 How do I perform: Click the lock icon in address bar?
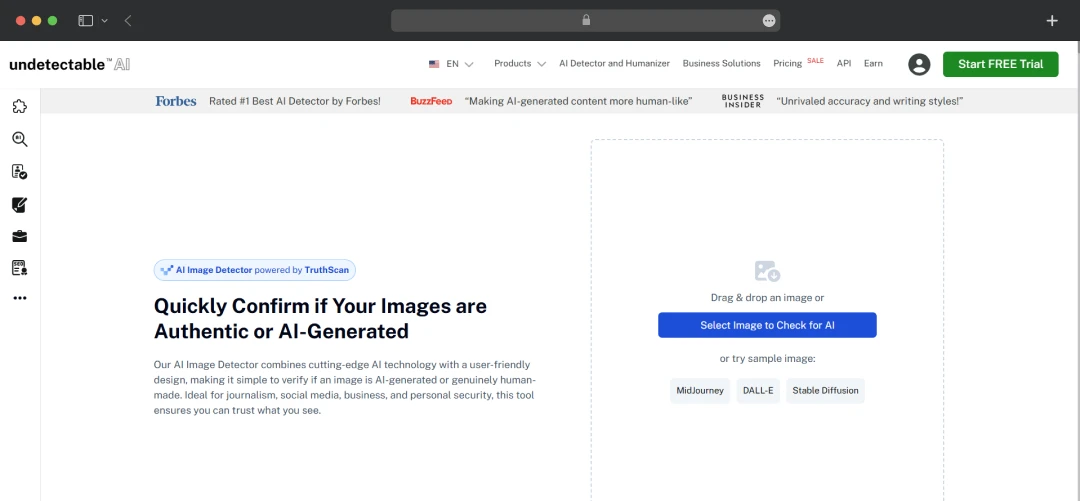coord(586,21)
